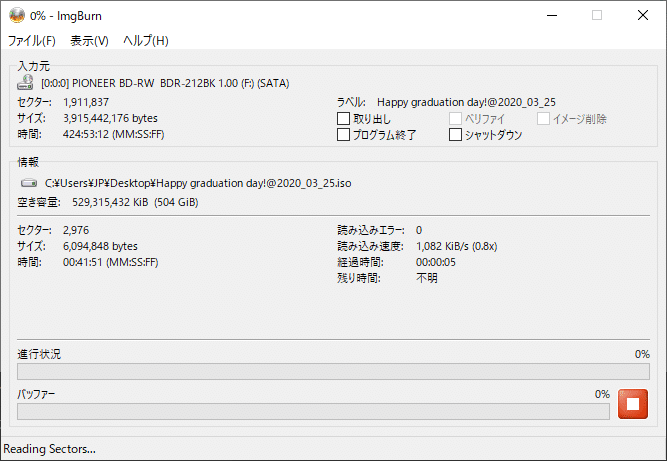Click the Happy graduation day label text
Image resolution: width=667 pixels, height=461 pixels.
[466, 102]
